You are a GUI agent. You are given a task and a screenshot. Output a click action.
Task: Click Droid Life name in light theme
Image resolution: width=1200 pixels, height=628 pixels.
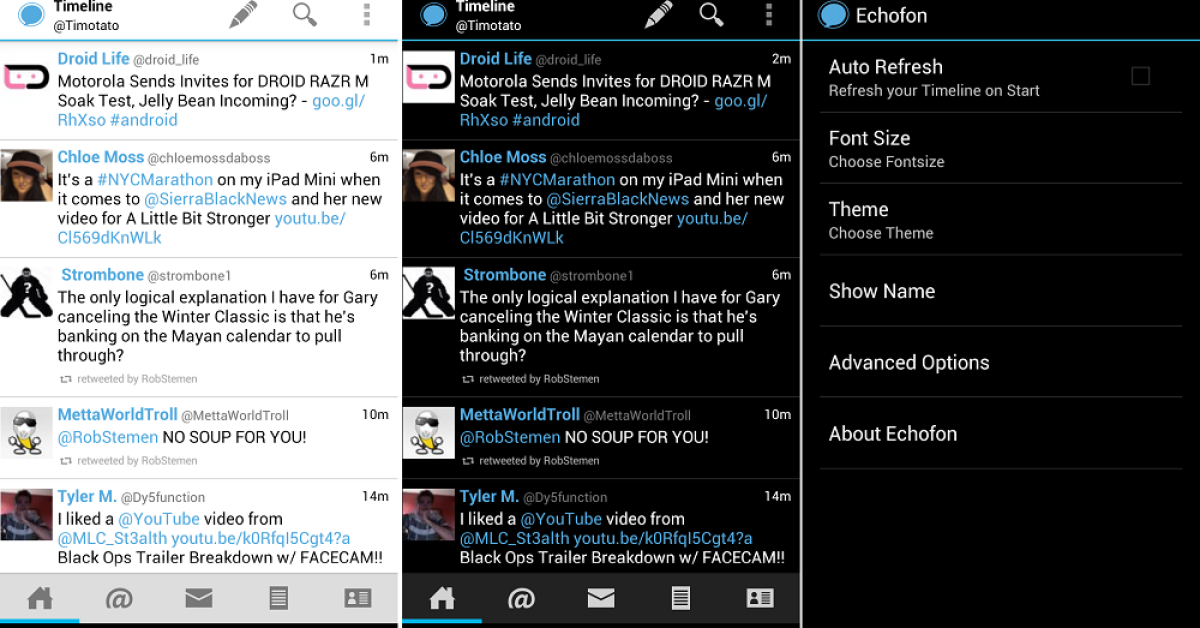point(93,59)
